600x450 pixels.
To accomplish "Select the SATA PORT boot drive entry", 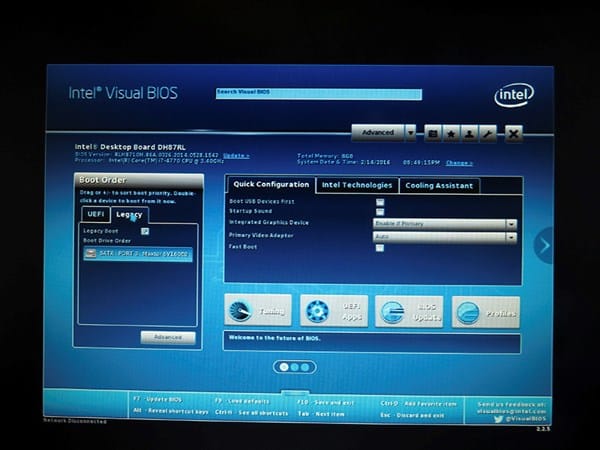I will [138, 254].
